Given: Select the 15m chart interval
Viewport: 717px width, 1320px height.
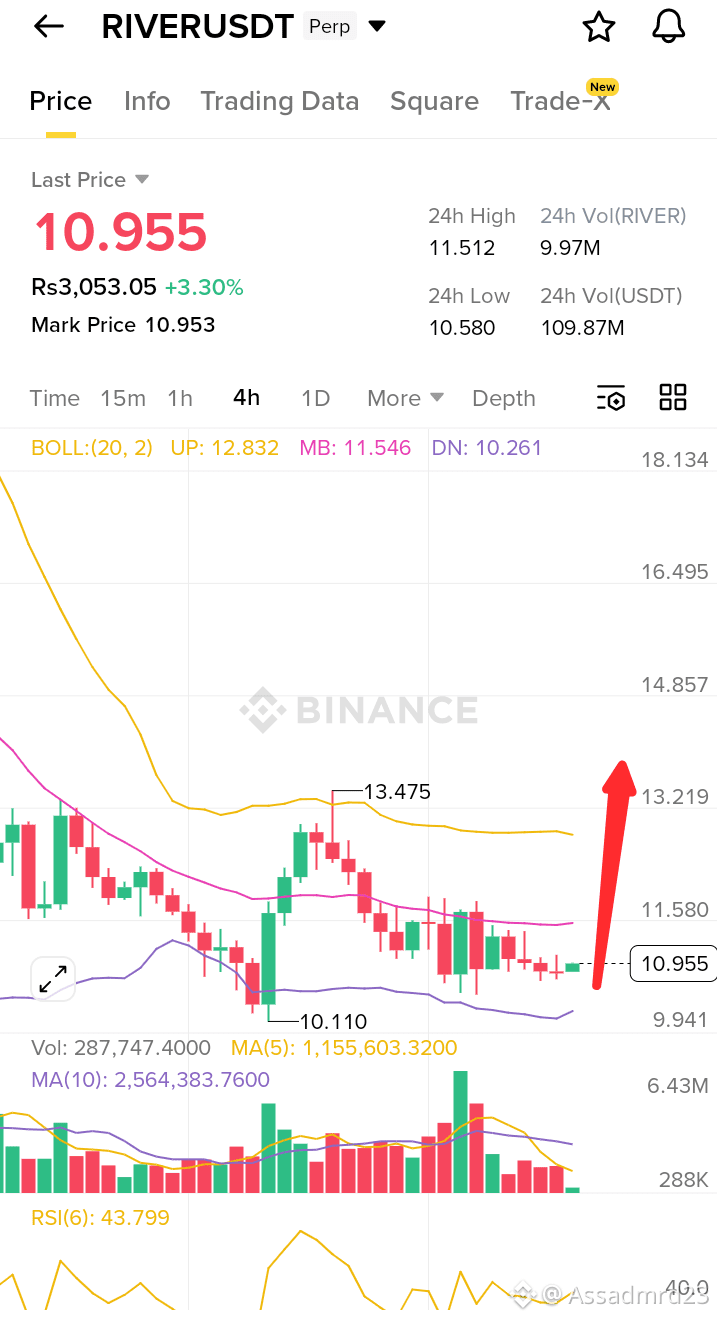Looking at the screenshot, I should (x=123, y=398).
